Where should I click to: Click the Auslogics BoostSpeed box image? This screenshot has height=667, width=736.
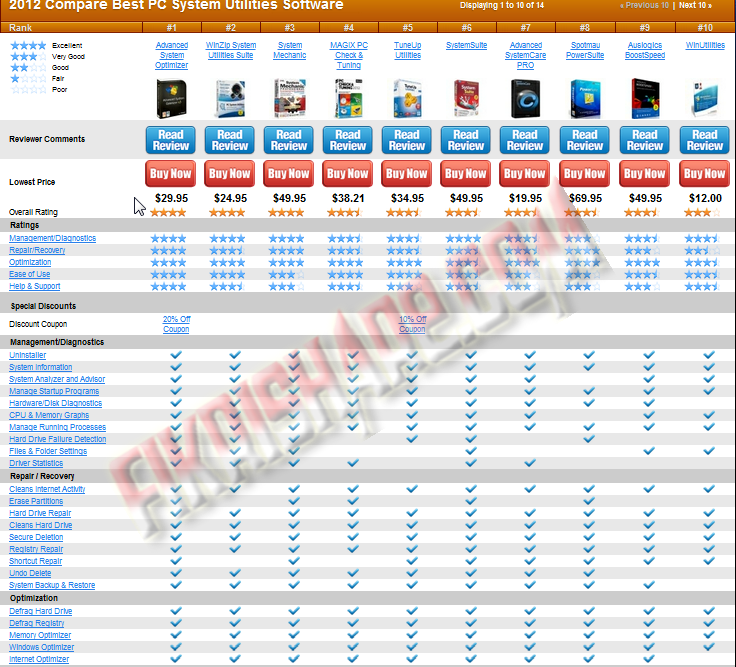[645, 99]
